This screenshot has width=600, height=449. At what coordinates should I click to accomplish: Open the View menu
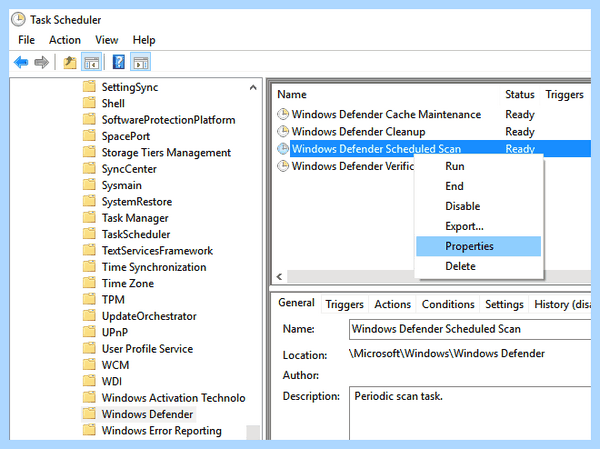[106, 40]
